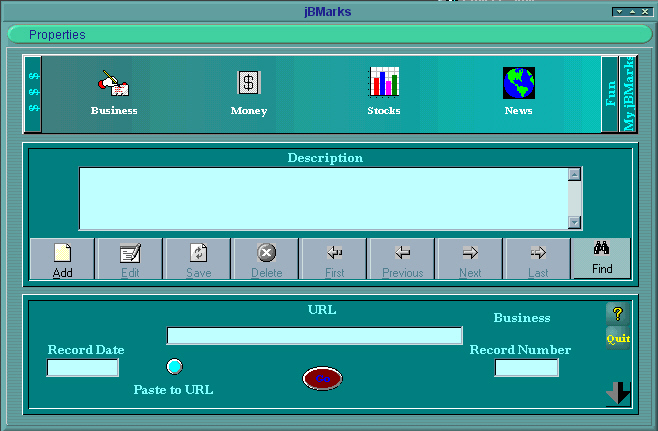Image resolution: width=658 pixels, height=431 pixels.
Task: Click the Record Number field
Action: coord(526,368)
